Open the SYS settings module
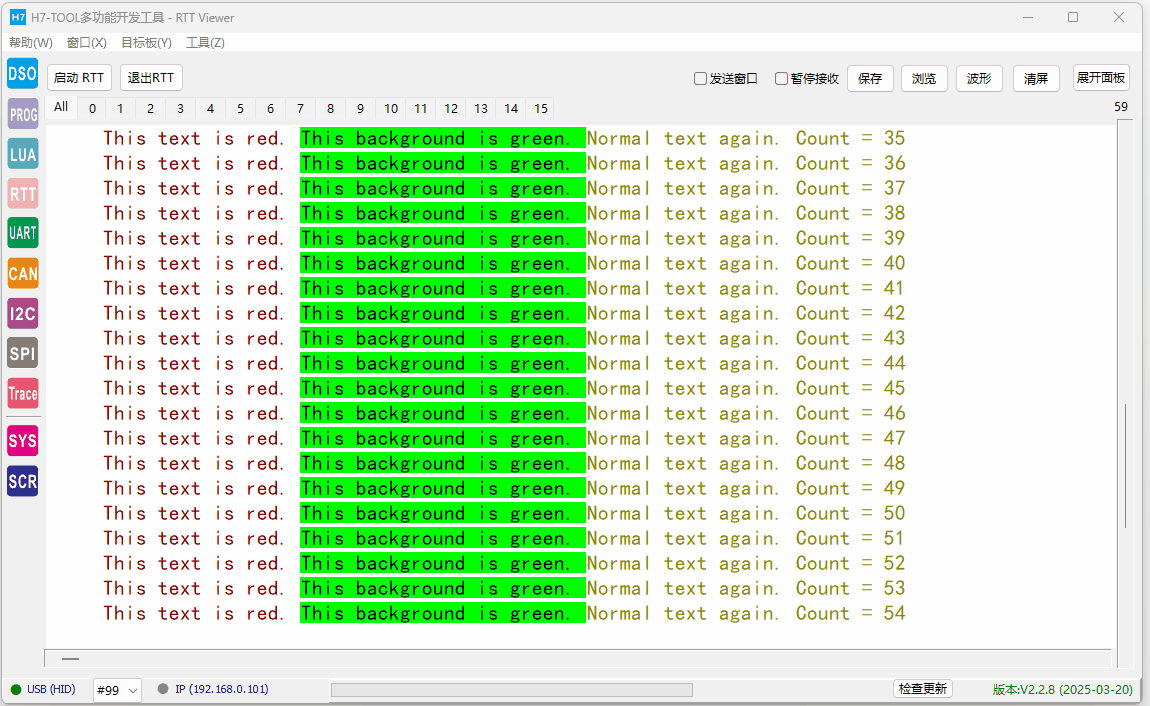The image size is (1150, 706). 23,441
